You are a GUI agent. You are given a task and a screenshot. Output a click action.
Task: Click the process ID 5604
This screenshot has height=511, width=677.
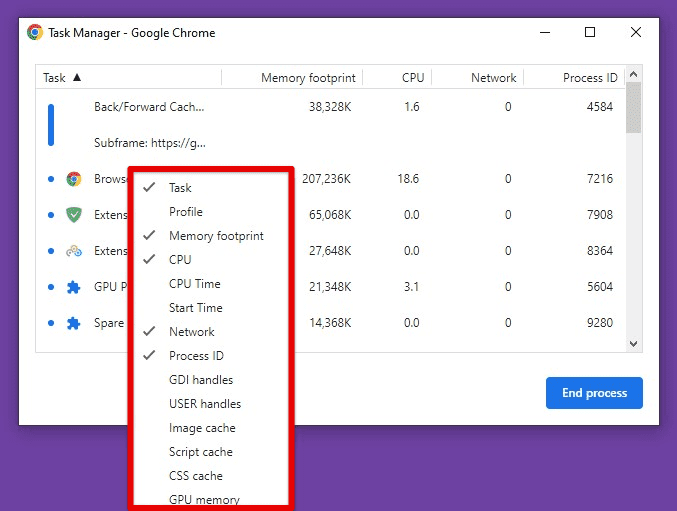point(600,287)
